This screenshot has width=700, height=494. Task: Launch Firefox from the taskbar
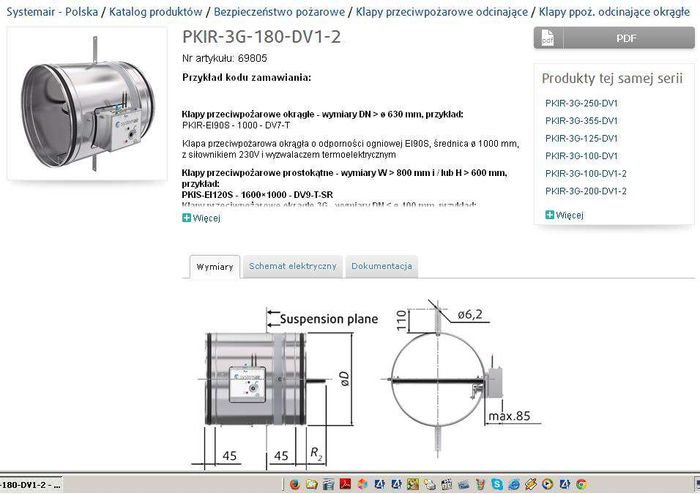tap(295, 484)
